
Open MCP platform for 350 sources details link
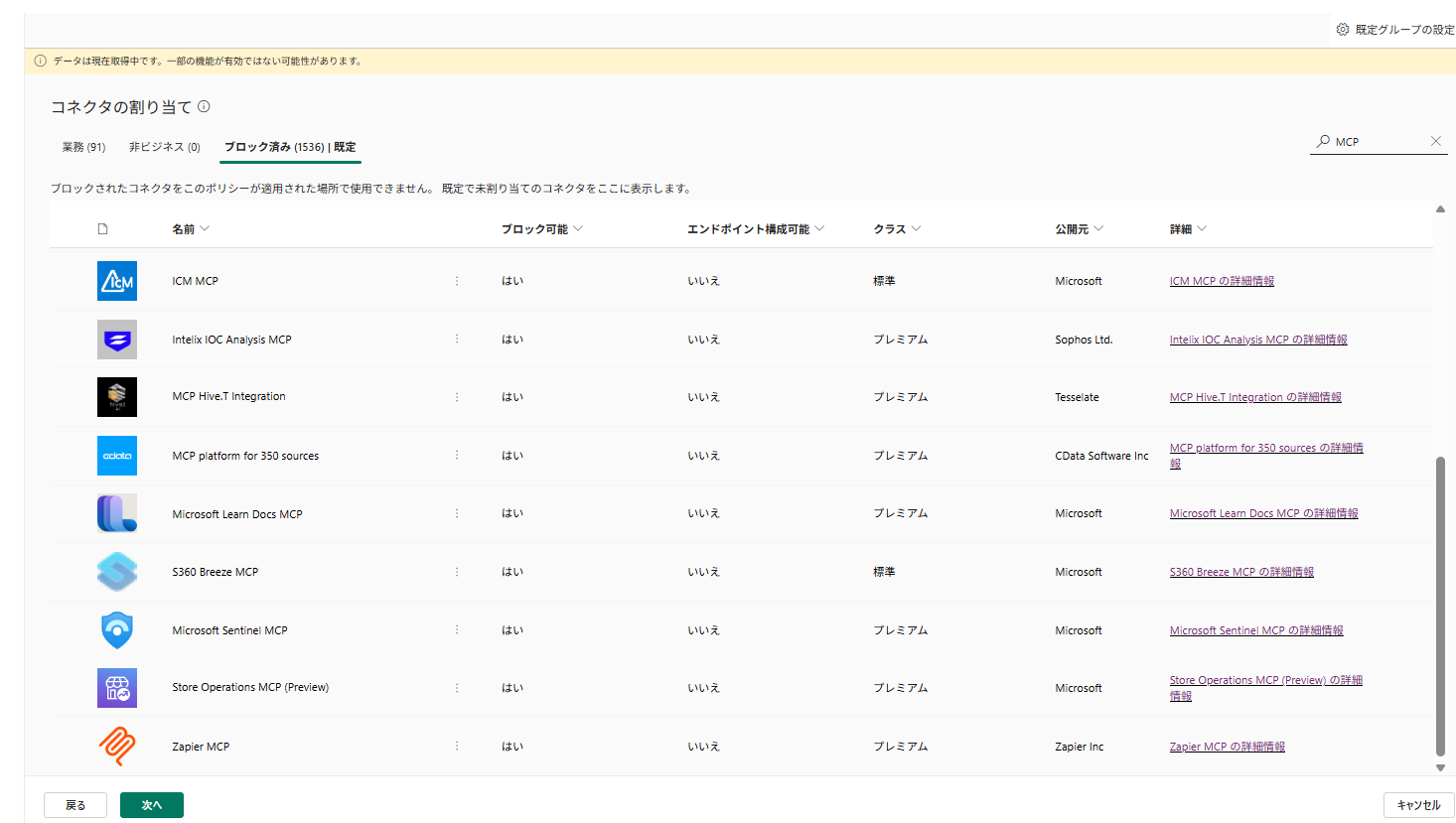1266,456
